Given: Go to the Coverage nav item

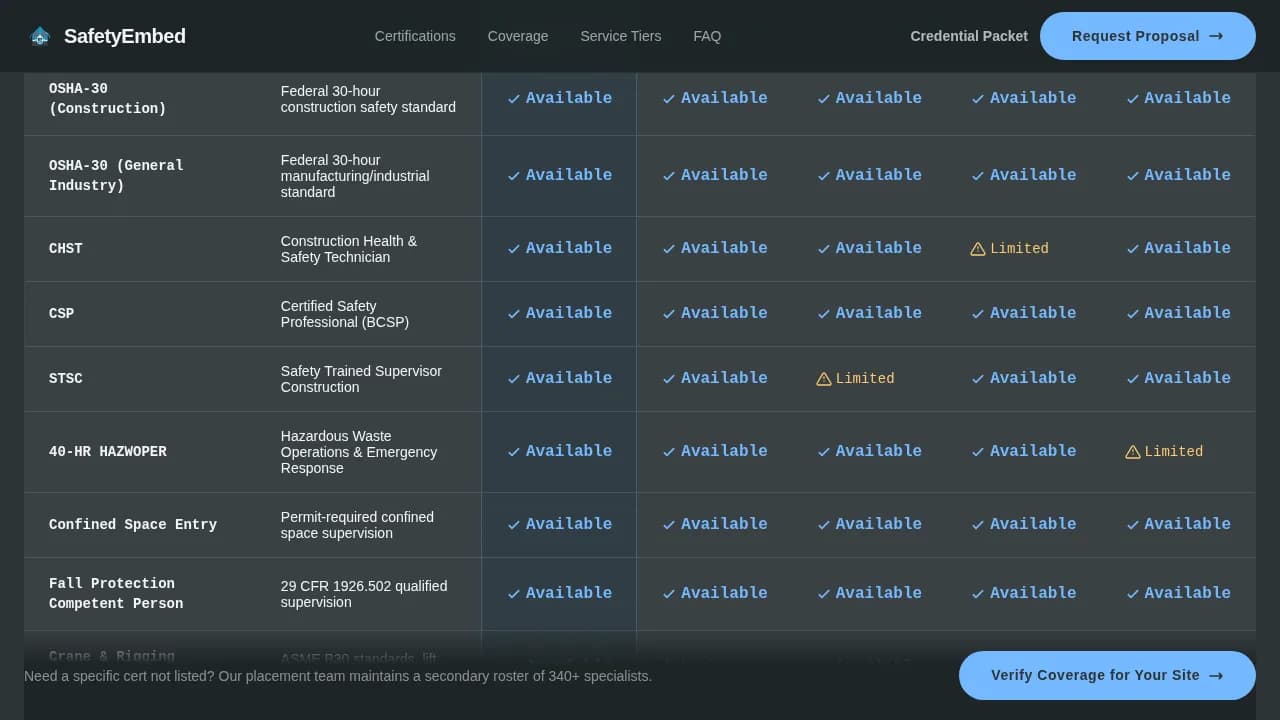Looking at the screenshot, I should click(x=518, y=36).
